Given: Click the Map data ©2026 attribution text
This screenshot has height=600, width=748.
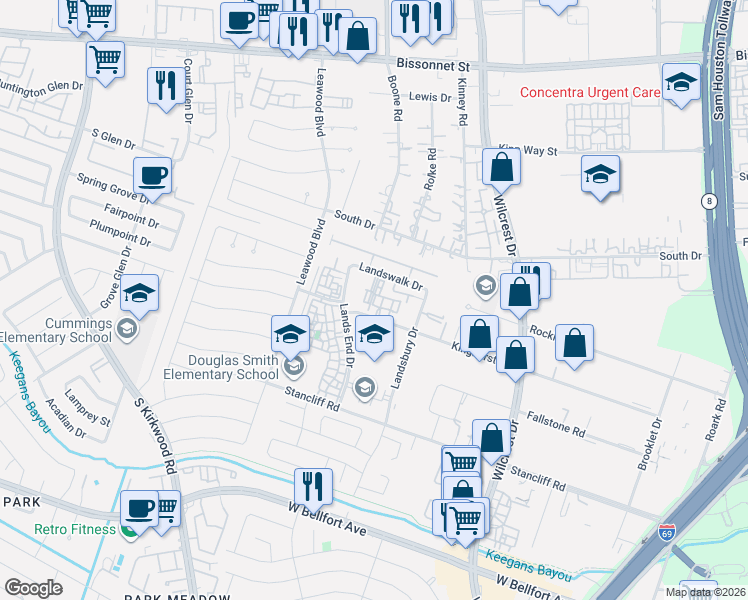Looking at the screenshot, I should coord(706,593).
